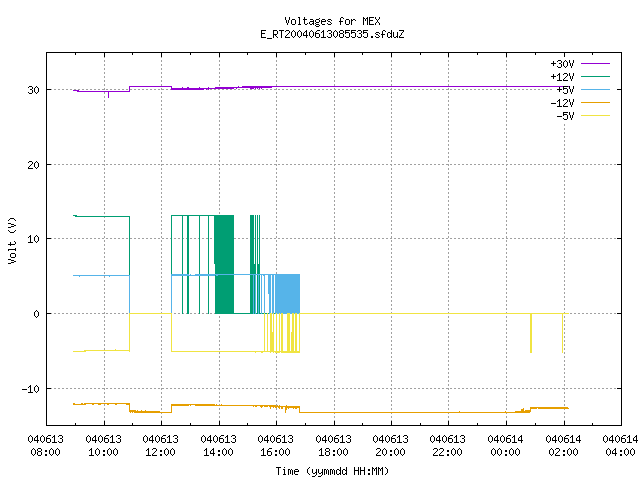Click x-axis tick label 040613 10:00
The height and width of the screenshot is (480, 640).
(103, 446)
